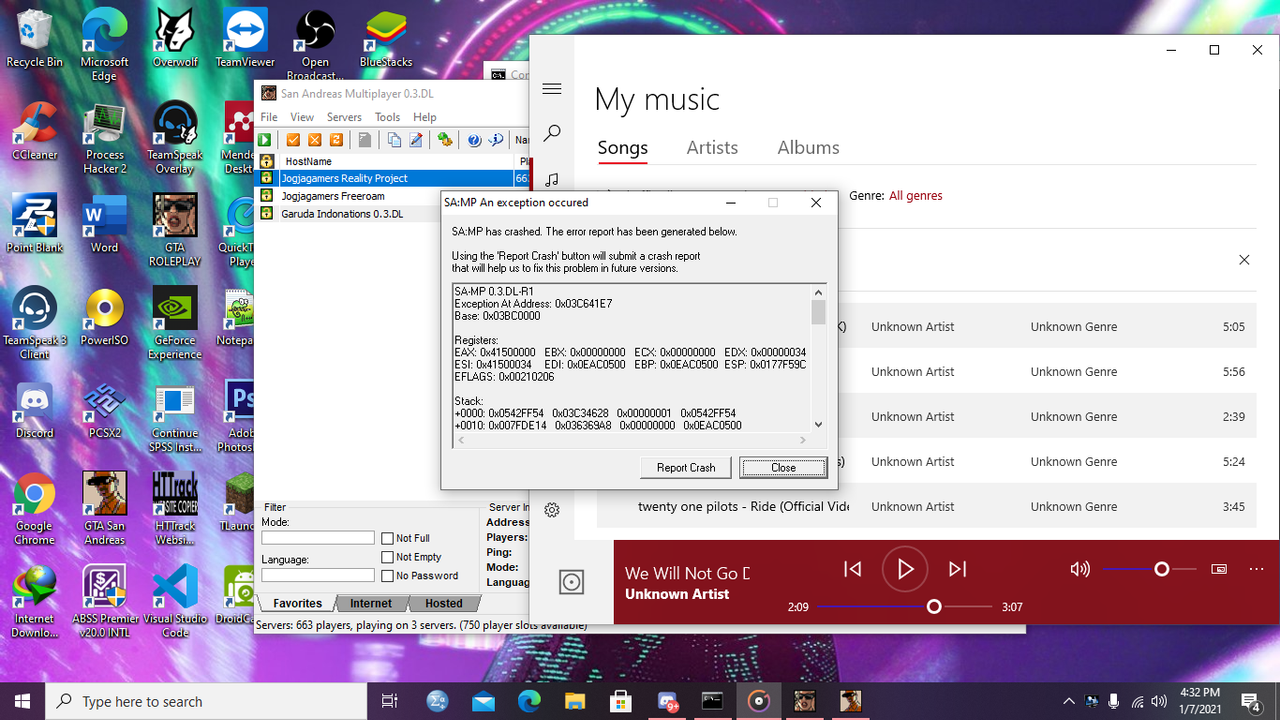
Task: Enable the Not Full filter checkbox
Action: click(388, 538)
